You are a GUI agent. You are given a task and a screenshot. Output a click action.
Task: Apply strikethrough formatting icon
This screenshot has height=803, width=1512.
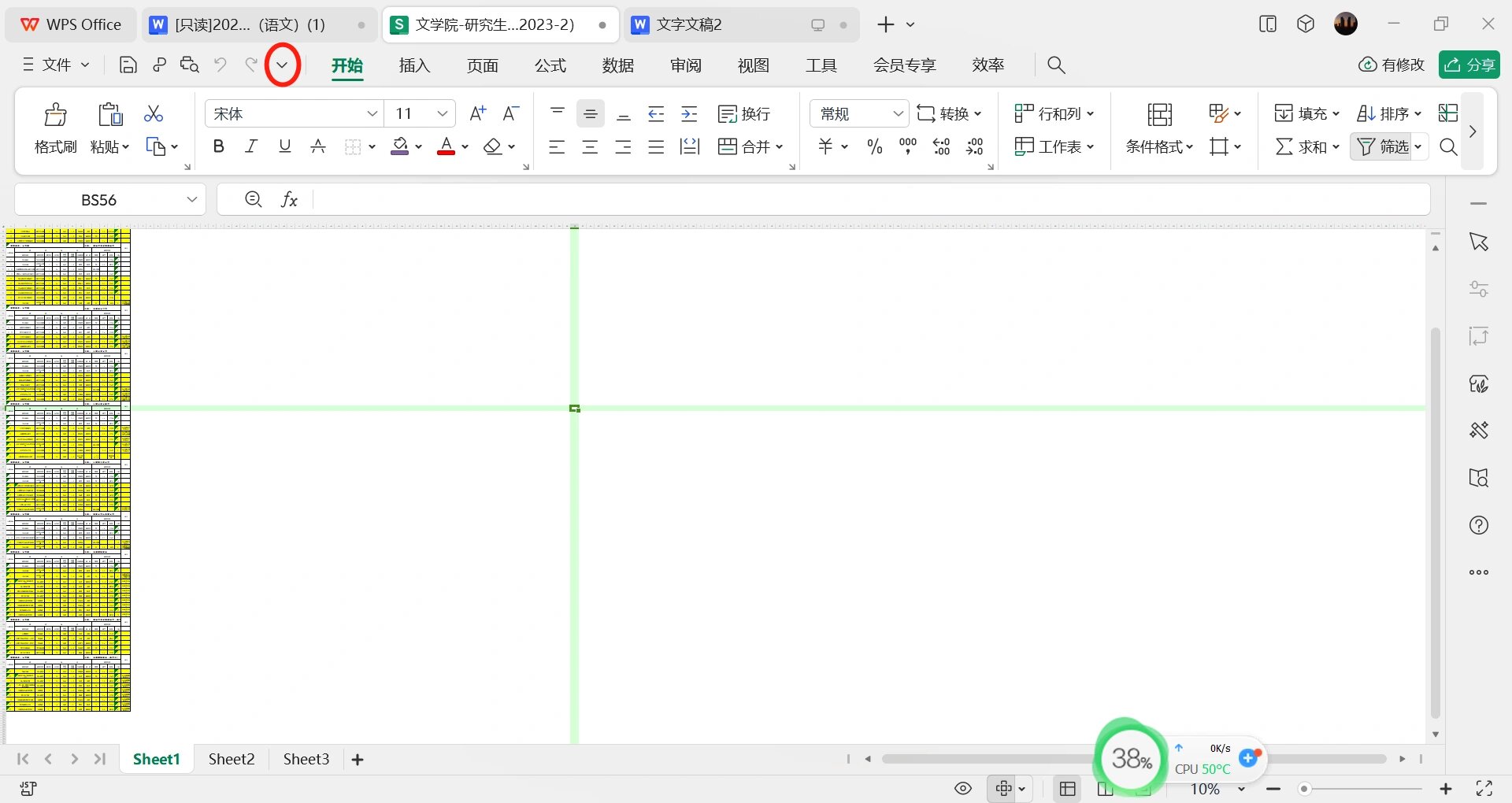point(318,146)
